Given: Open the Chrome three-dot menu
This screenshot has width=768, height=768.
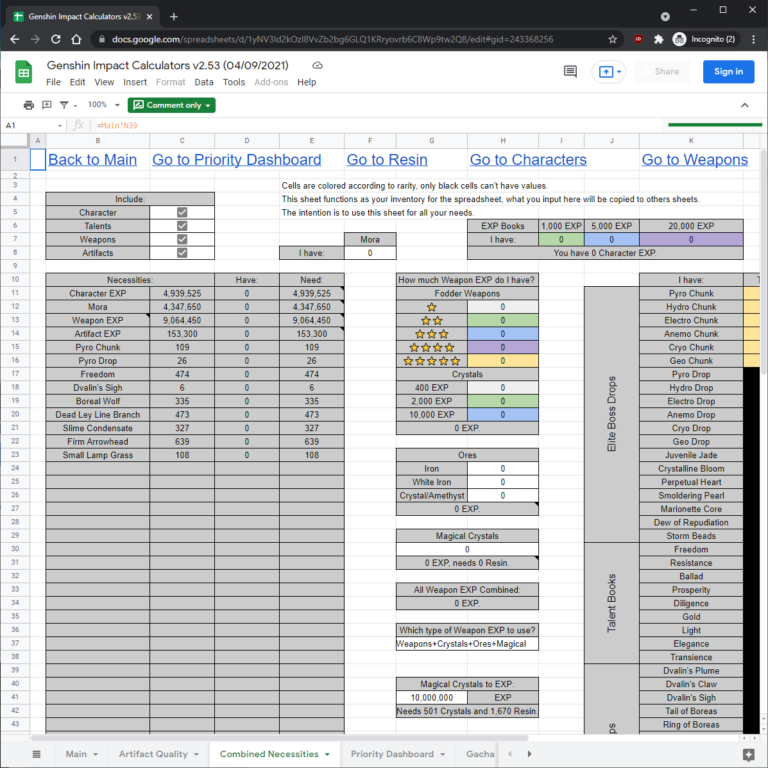Looking at the screenshot, I should click(x=753, y=39).
